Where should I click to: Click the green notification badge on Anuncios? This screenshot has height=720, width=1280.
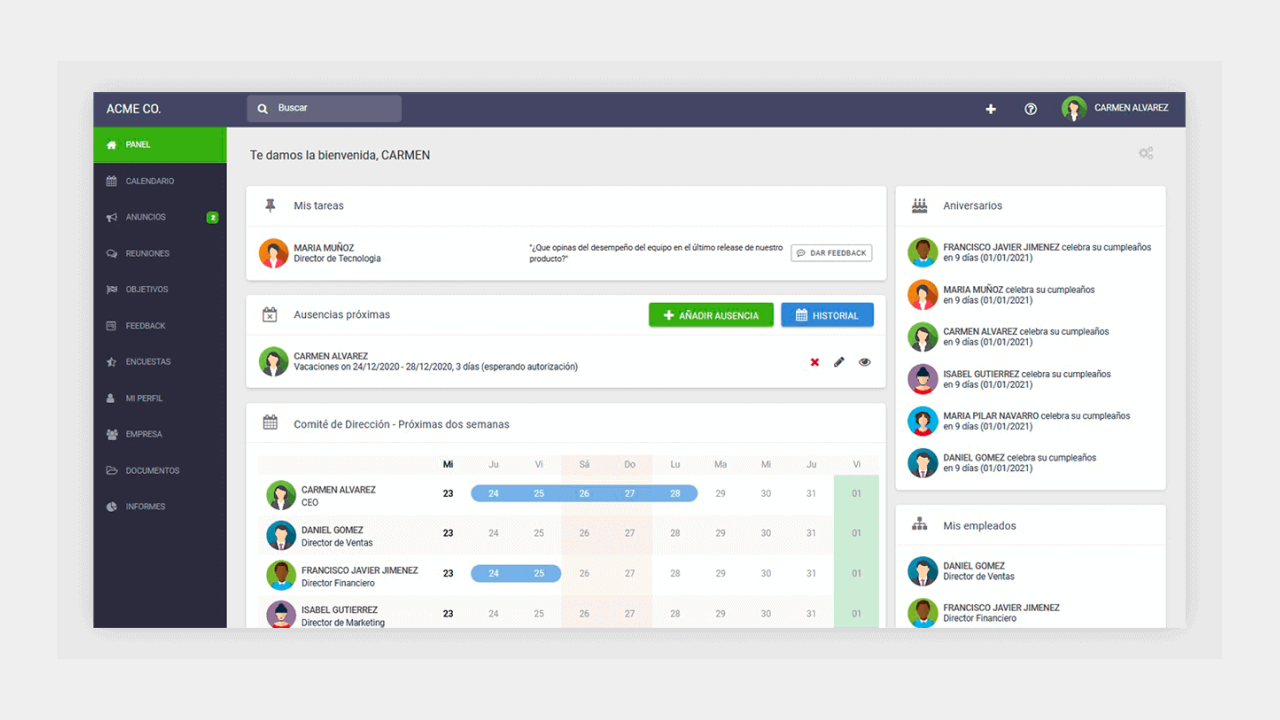point(212,217)
